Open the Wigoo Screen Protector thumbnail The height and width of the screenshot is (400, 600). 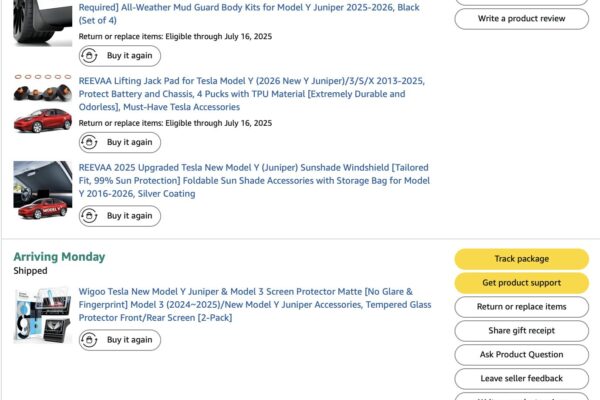click(42, 315)
